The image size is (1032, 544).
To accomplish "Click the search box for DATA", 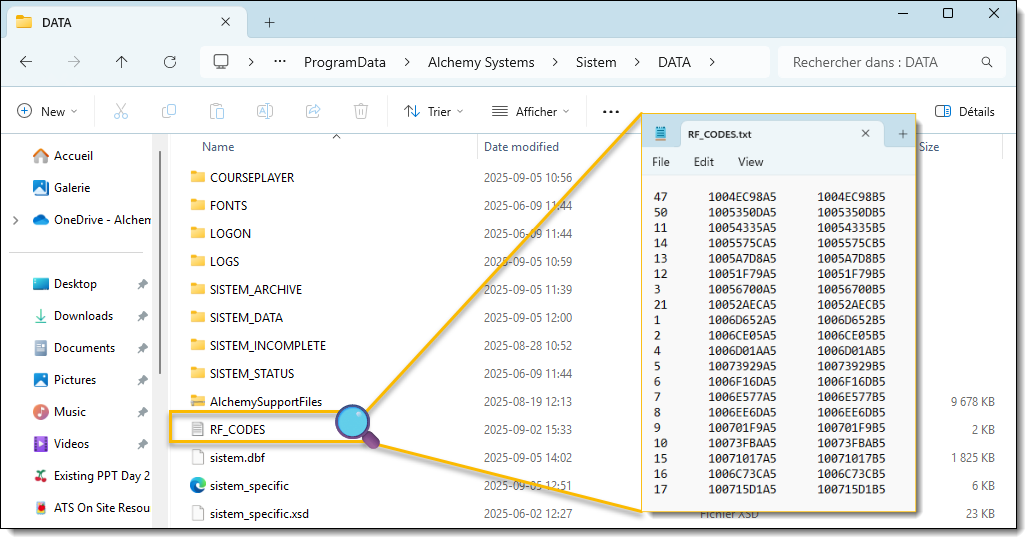I will (x=880, y=62).
